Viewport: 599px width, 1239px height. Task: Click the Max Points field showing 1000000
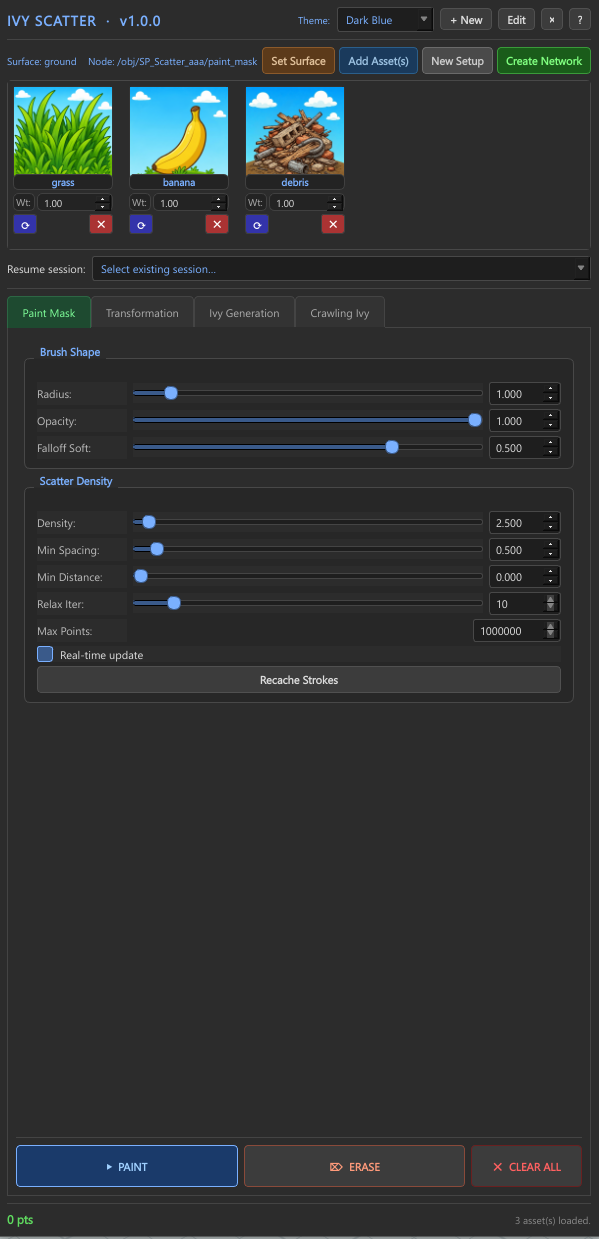click(x=517, y=631)
